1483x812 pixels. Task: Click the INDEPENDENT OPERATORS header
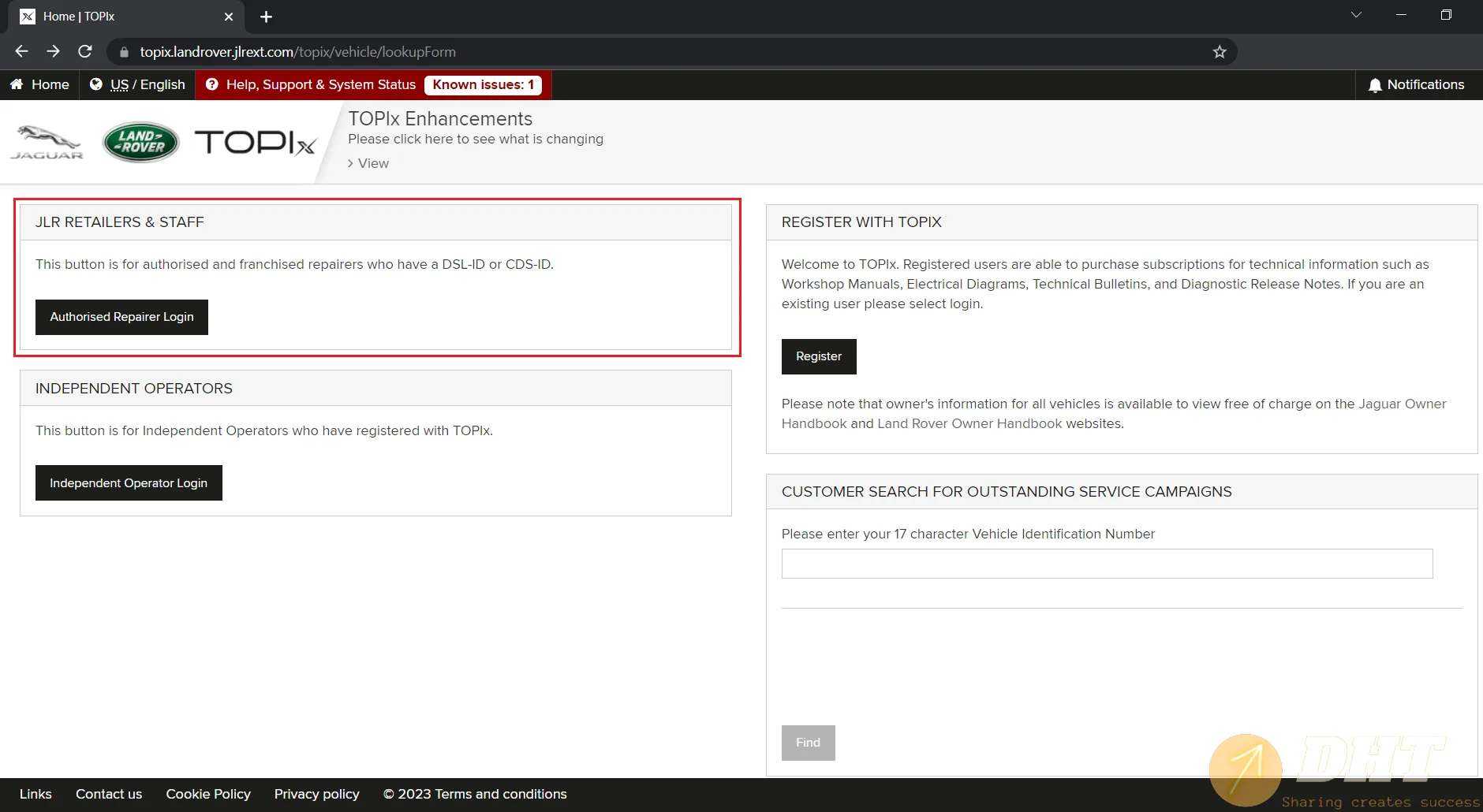click(x=375, y=389)
